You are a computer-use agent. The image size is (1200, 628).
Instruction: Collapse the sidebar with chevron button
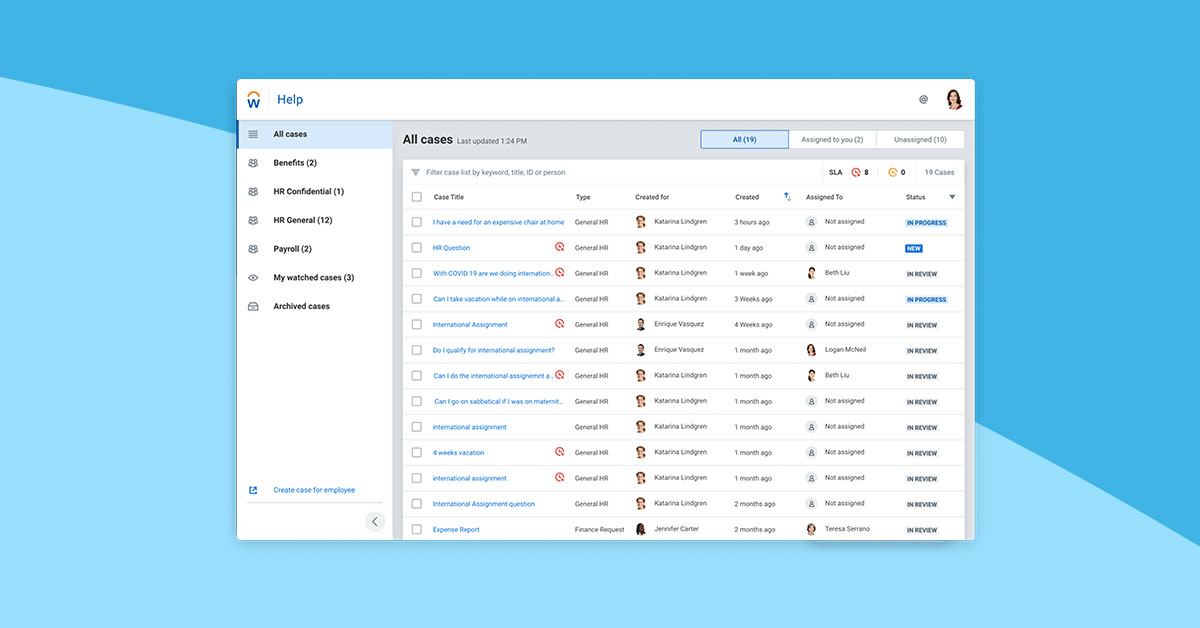[375, 521]
